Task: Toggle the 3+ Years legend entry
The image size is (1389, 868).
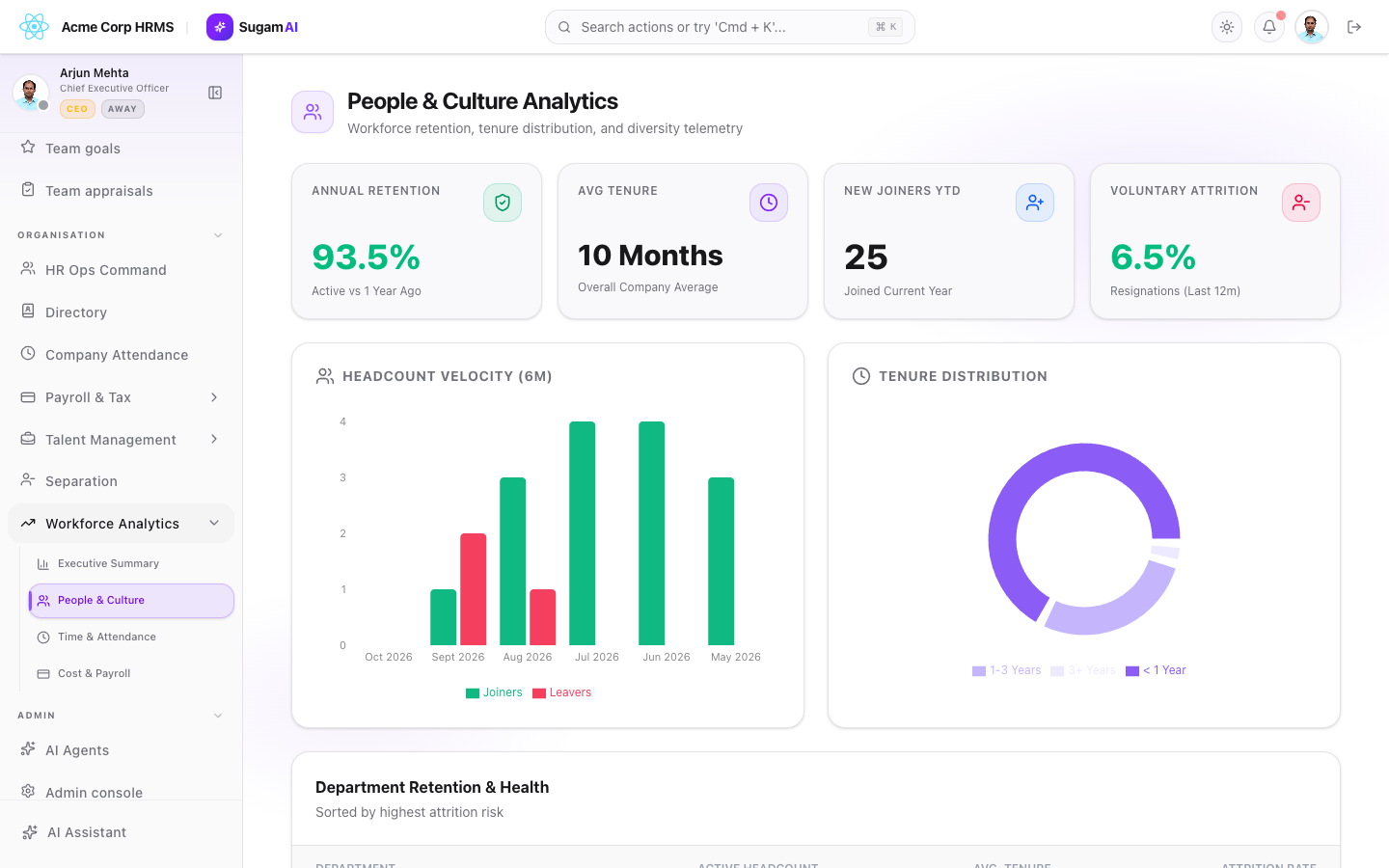Action: [x=1083, y=670]
